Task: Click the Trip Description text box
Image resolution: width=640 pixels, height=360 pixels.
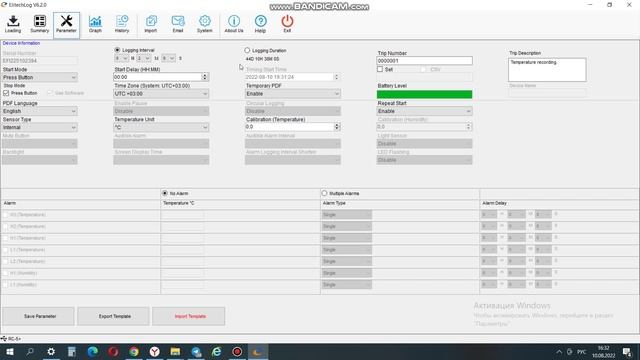Action: click(x=547, y=69)
